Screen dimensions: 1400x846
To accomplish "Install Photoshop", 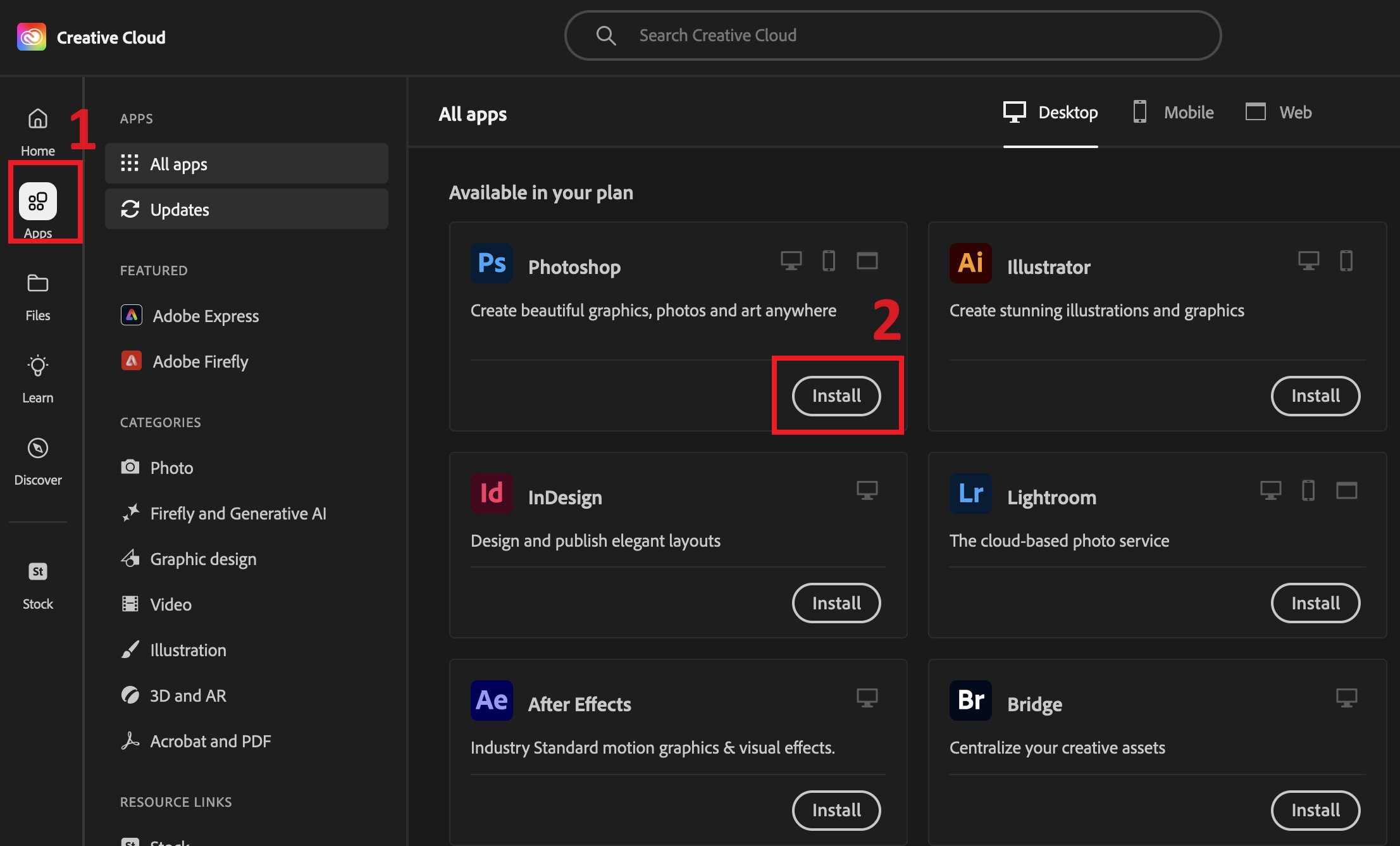I will [836, 396].
